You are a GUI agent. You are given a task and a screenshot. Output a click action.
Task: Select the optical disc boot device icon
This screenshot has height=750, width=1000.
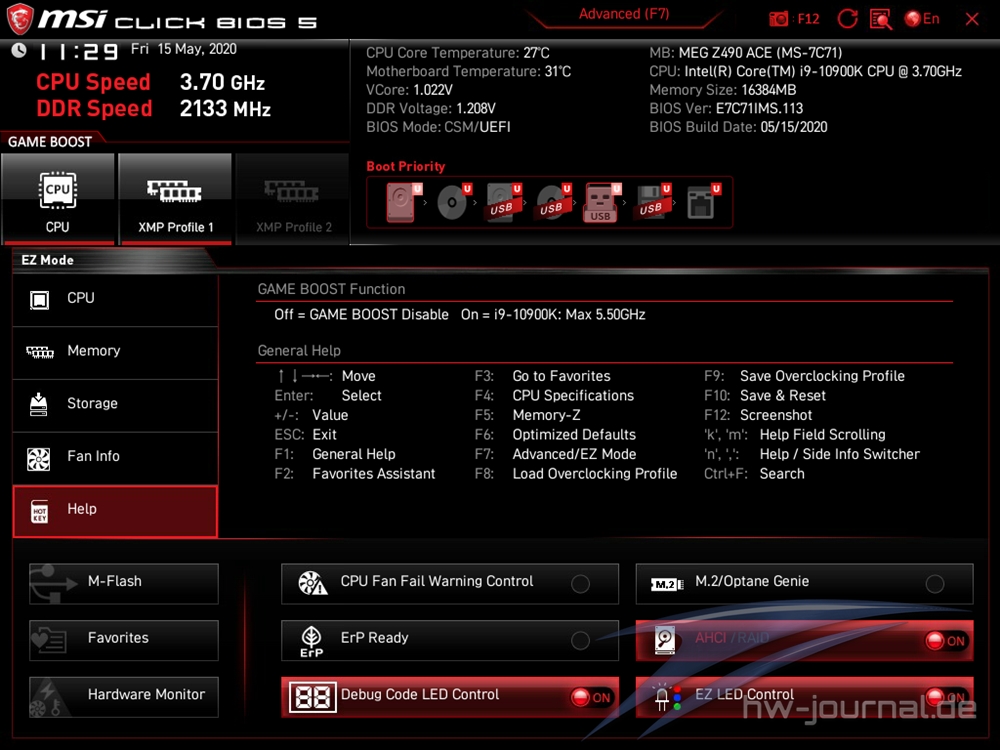[453, 203]
